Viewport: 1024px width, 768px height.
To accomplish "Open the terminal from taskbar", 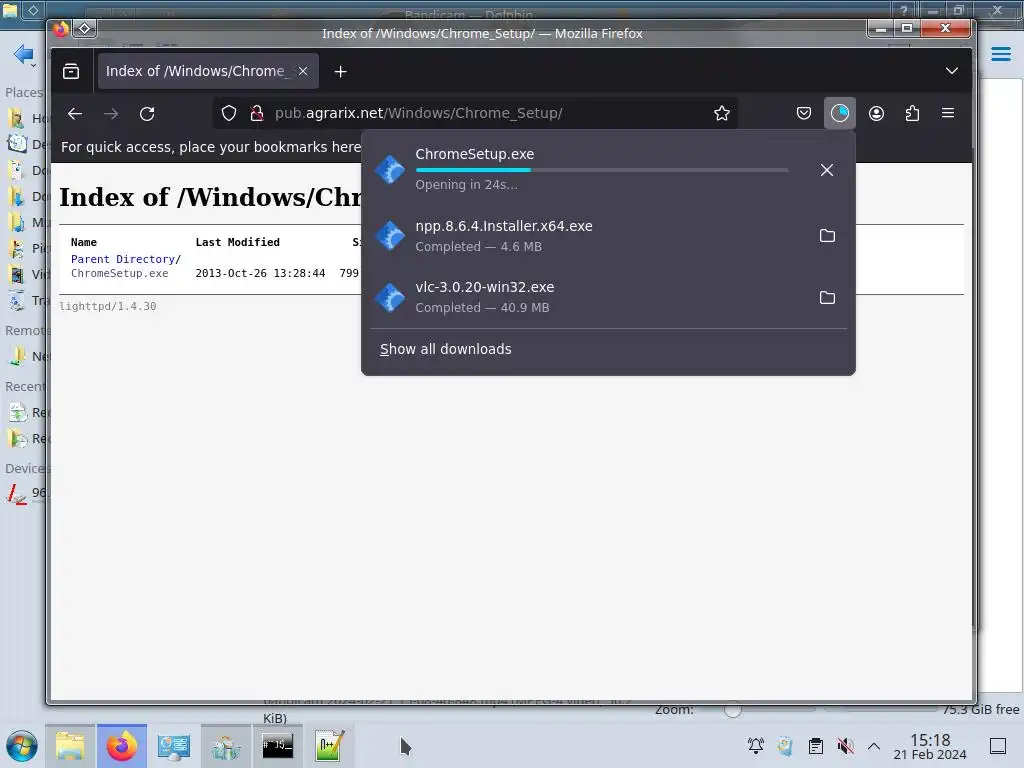I will (x=278, y=746).
